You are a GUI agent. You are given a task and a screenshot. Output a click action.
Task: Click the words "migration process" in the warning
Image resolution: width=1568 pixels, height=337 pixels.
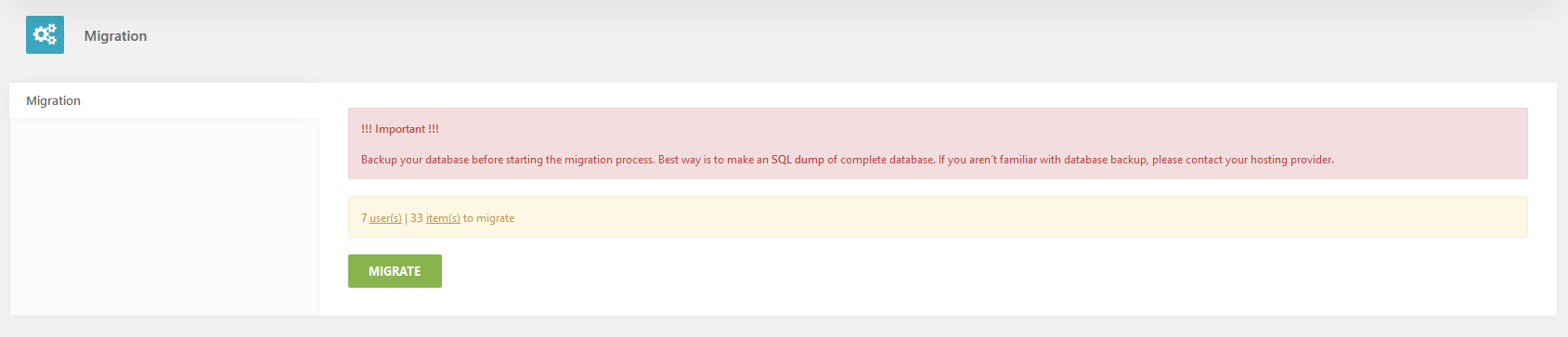pos(609,160)
